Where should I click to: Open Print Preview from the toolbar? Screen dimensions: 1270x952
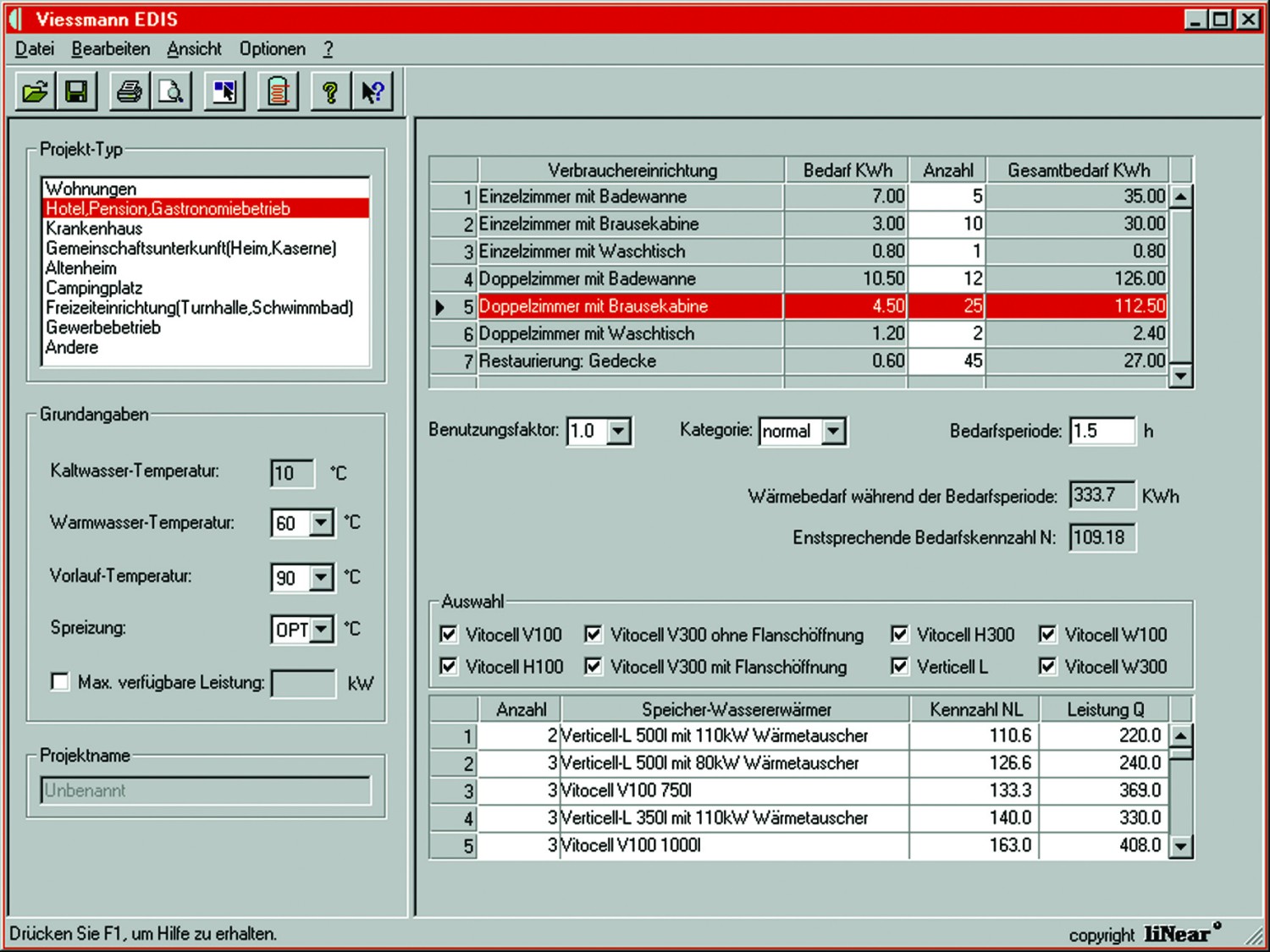[x=171, y=91]
